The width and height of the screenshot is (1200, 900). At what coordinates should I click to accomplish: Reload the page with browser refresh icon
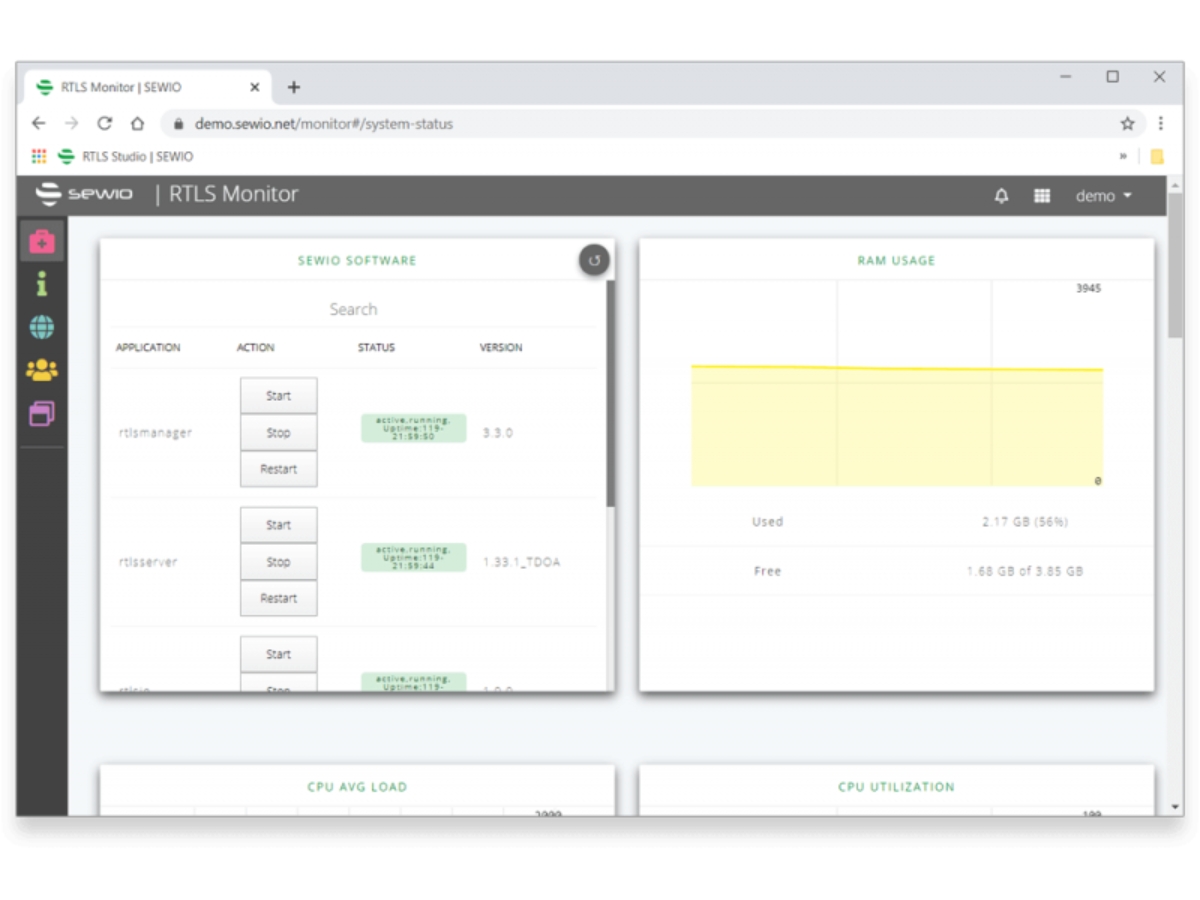(104, 124)
